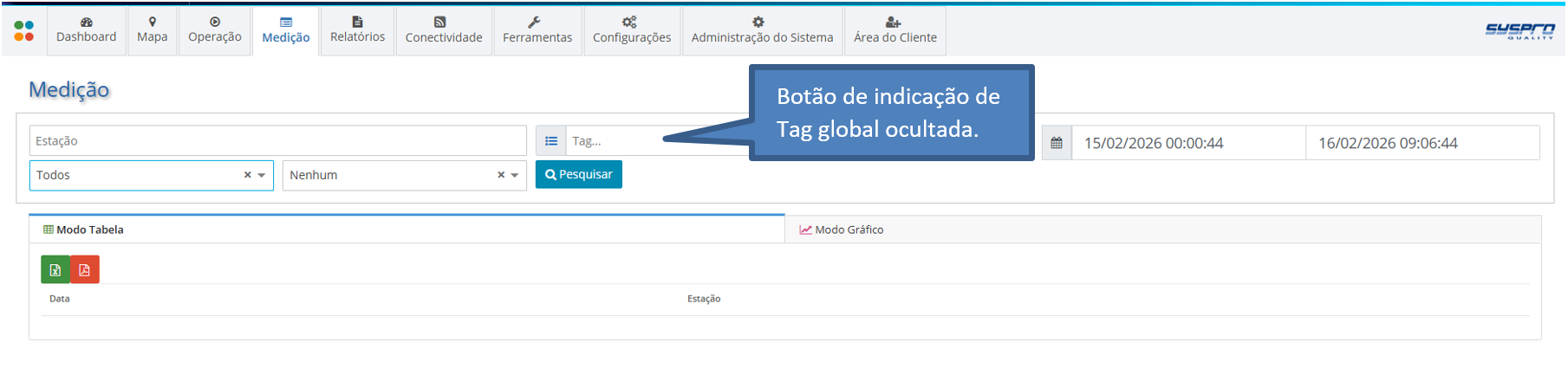Click the Estação input field

[278, 141]
